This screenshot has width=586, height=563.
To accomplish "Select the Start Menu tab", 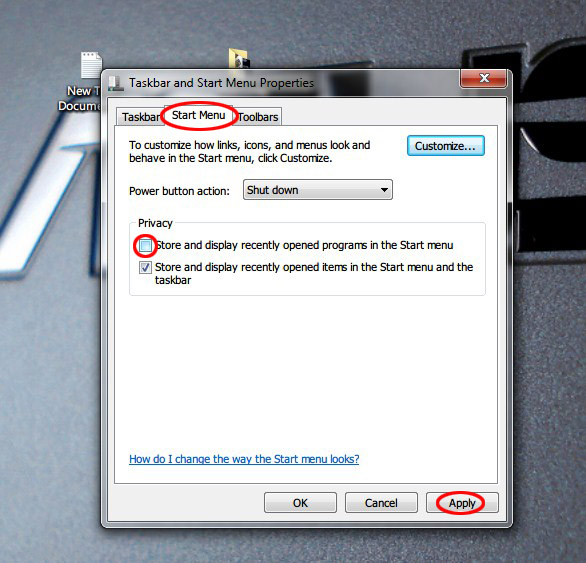I will click(x=198, y=115).
